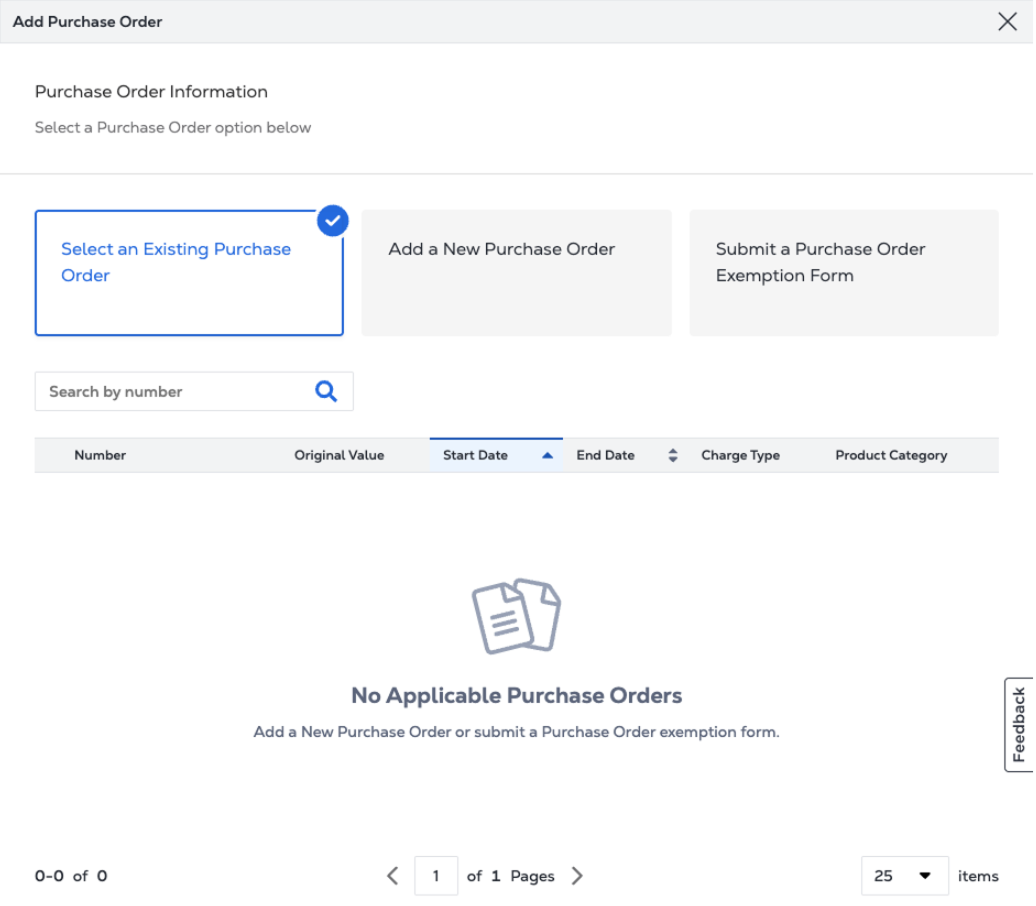The image size is (1036, 906).
Task: Toggle Start Date ascending sort arrow
Action: [547, 455]
